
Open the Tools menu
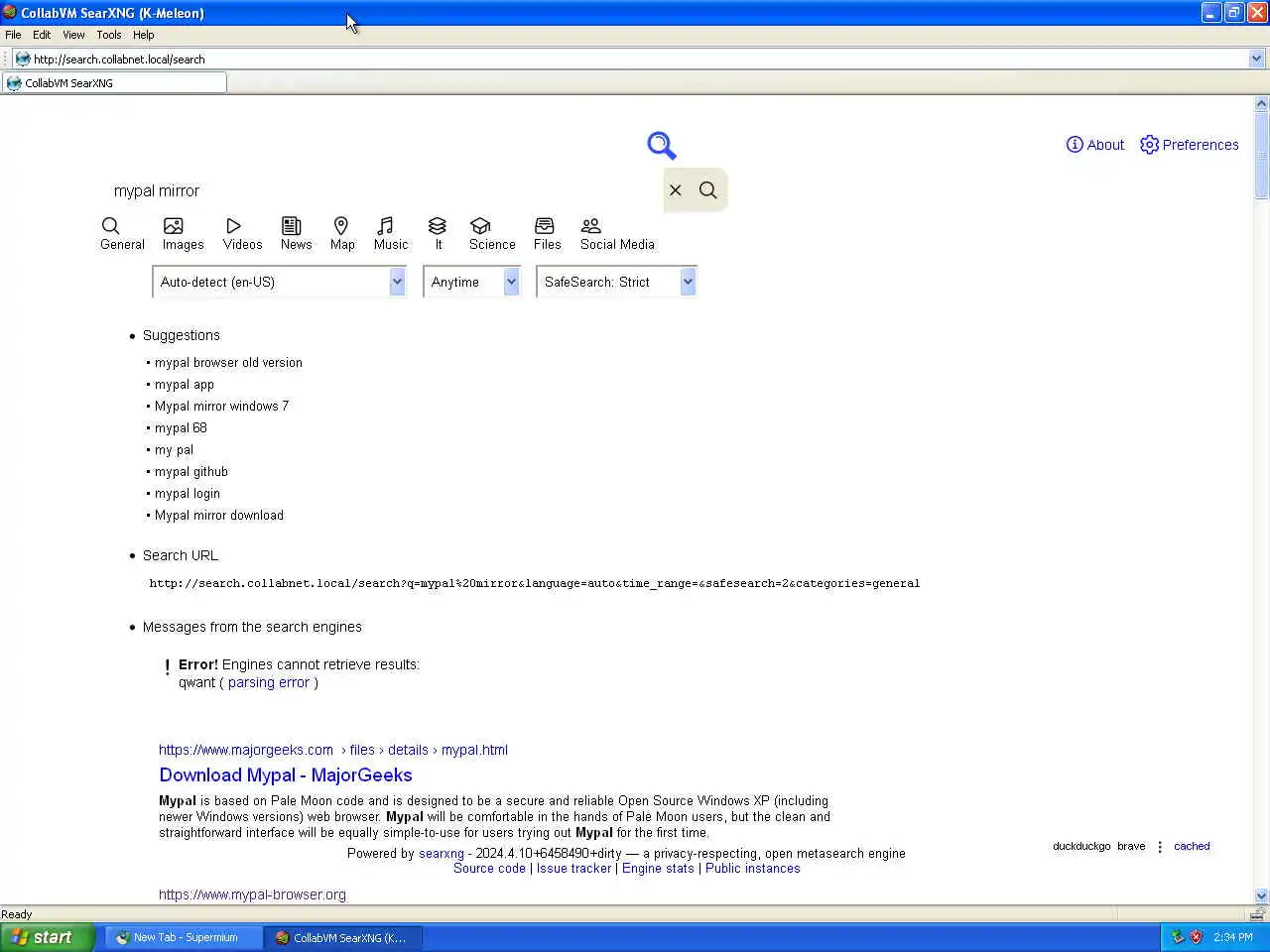click(x=109, y=35)
